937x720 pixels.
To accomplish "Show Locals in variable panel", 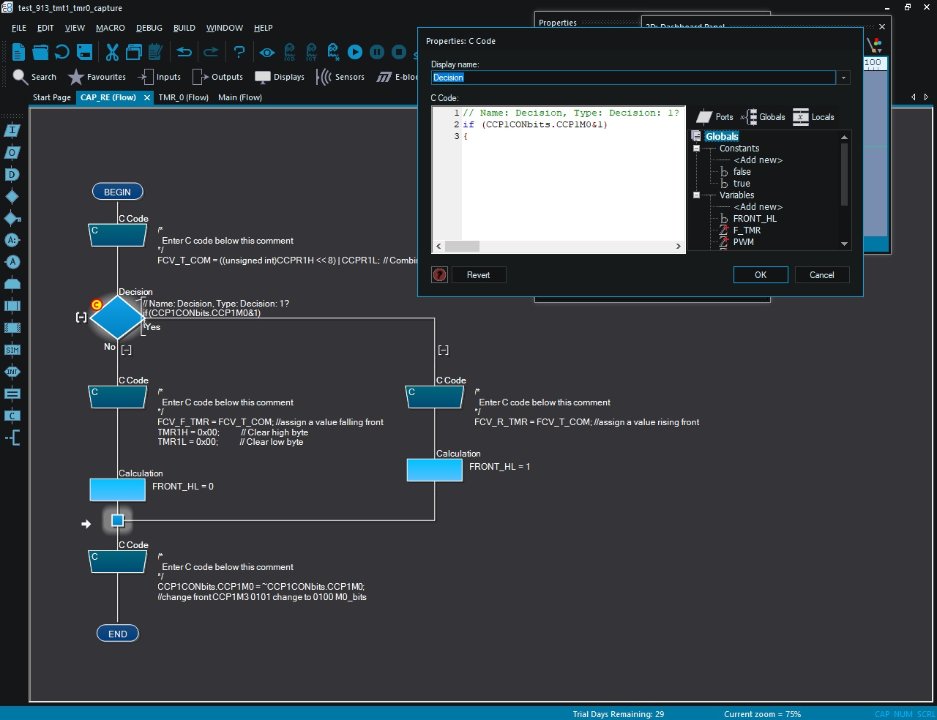I will [813, 117].
